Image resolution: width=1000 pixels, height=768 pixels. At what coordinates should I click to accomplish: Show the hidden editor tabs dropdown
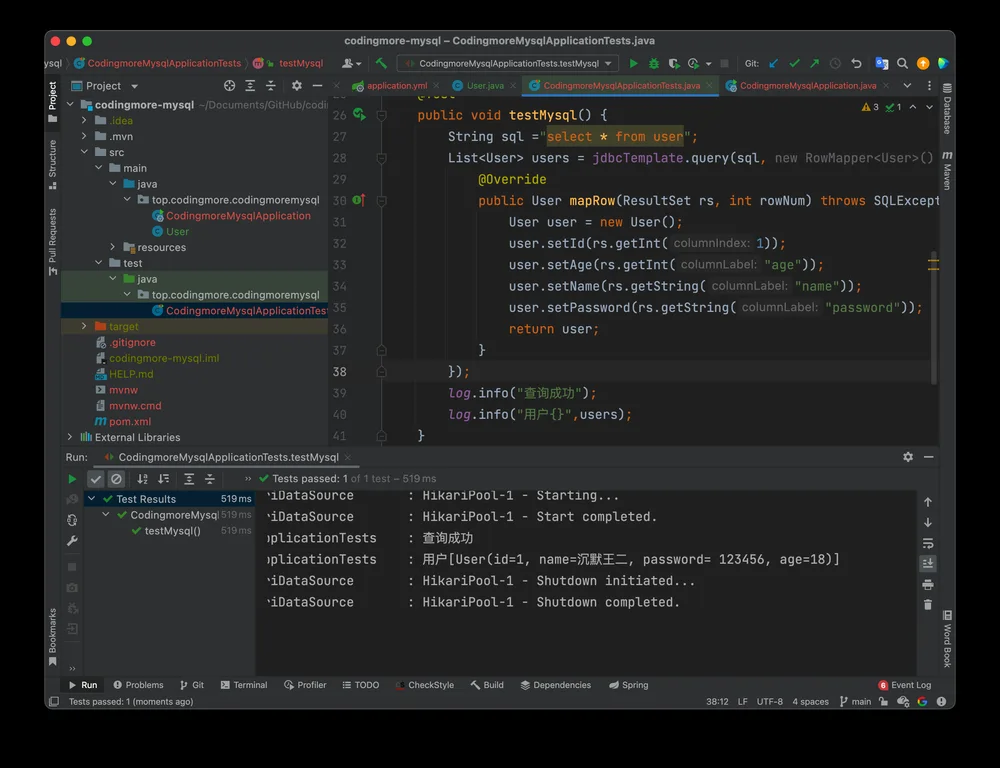tap(907, 85)
